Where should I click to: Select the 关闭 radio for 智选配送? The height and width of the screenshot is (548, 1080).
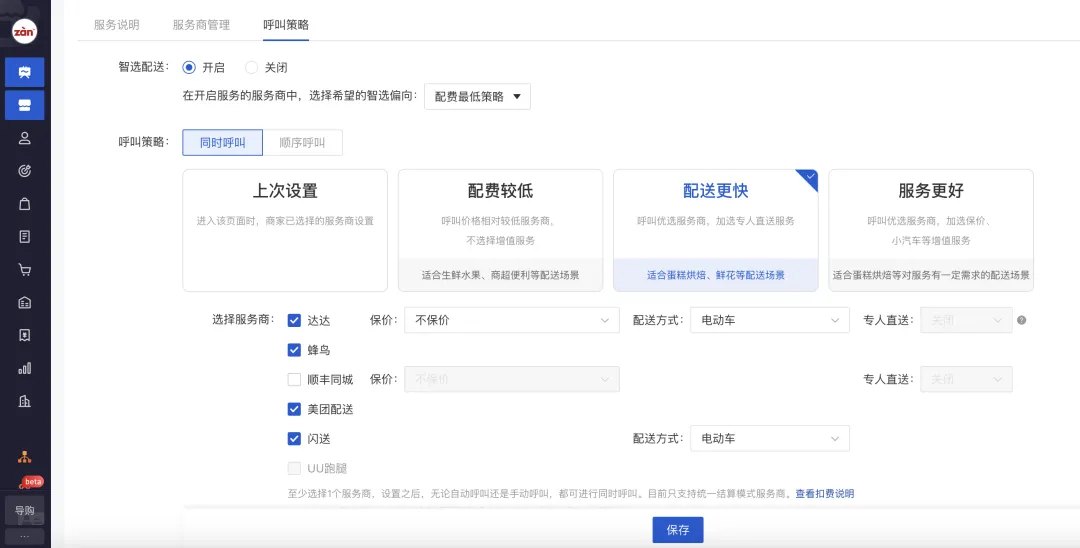[x=252, y=68]
